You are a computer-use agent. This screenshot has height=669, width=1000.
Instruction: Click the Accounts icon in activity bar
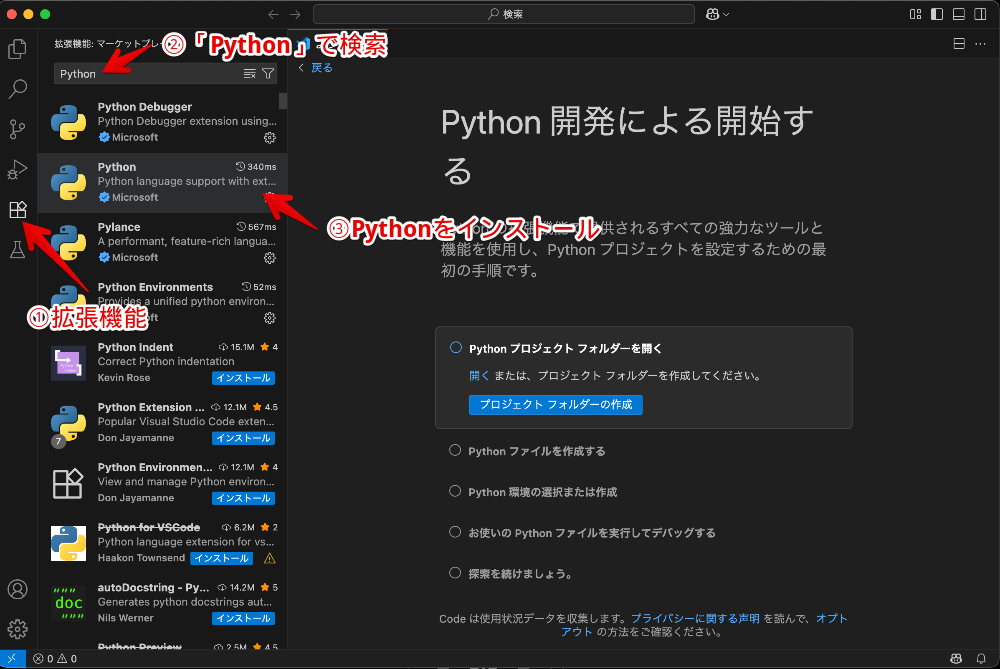tap(17, 589)
